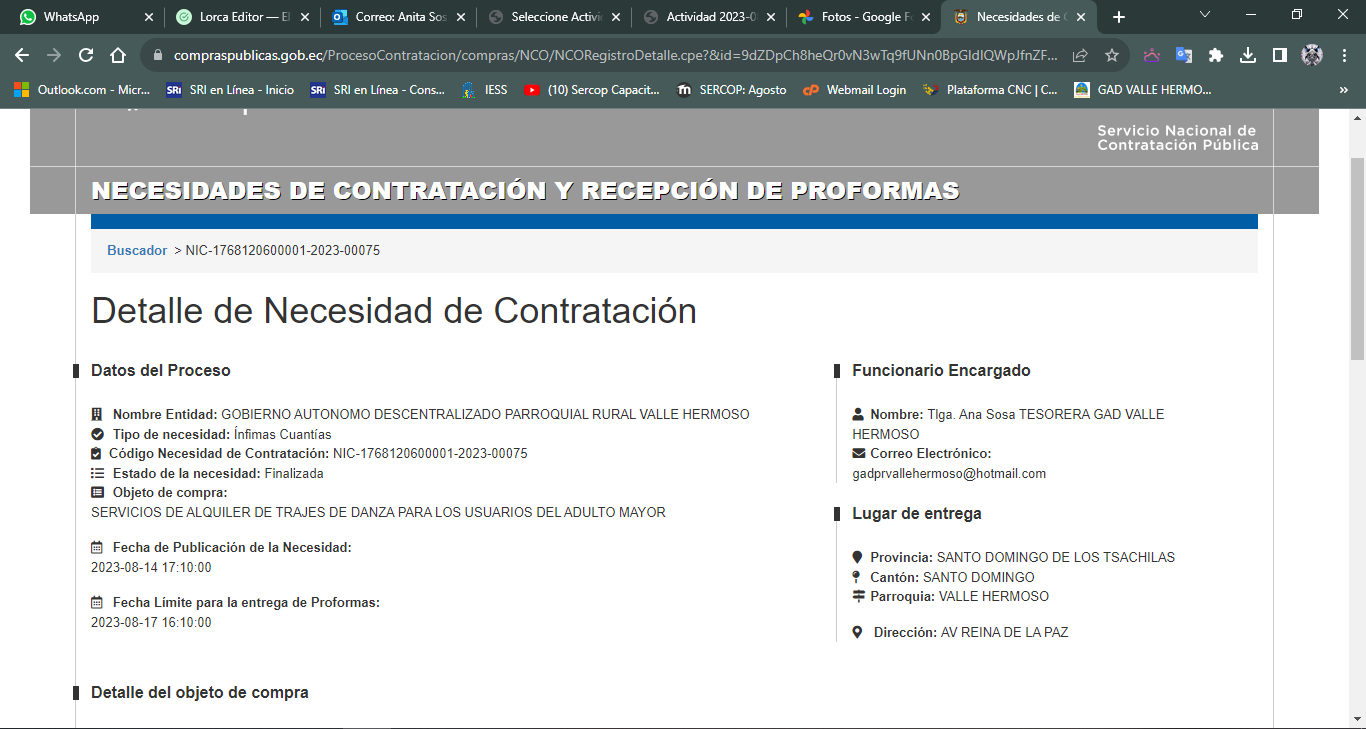This screenshot has width=1366, height=729.
Task: Click the share page icon in address bar
Action: point(1080,56)
